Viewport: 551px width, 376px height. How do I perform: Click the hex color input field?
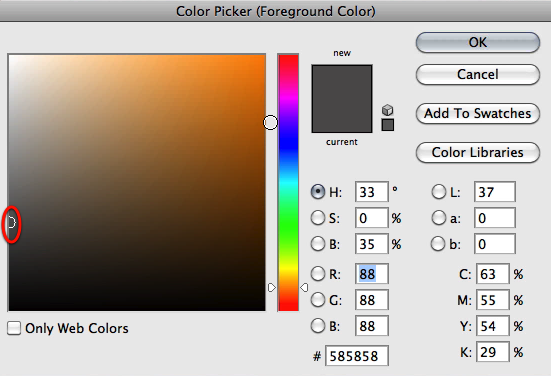click(357, 356)
